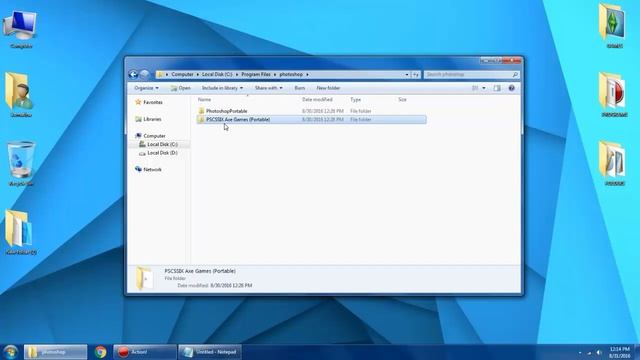
Task: Sort by the Name column header
Action: click(204, 100)
